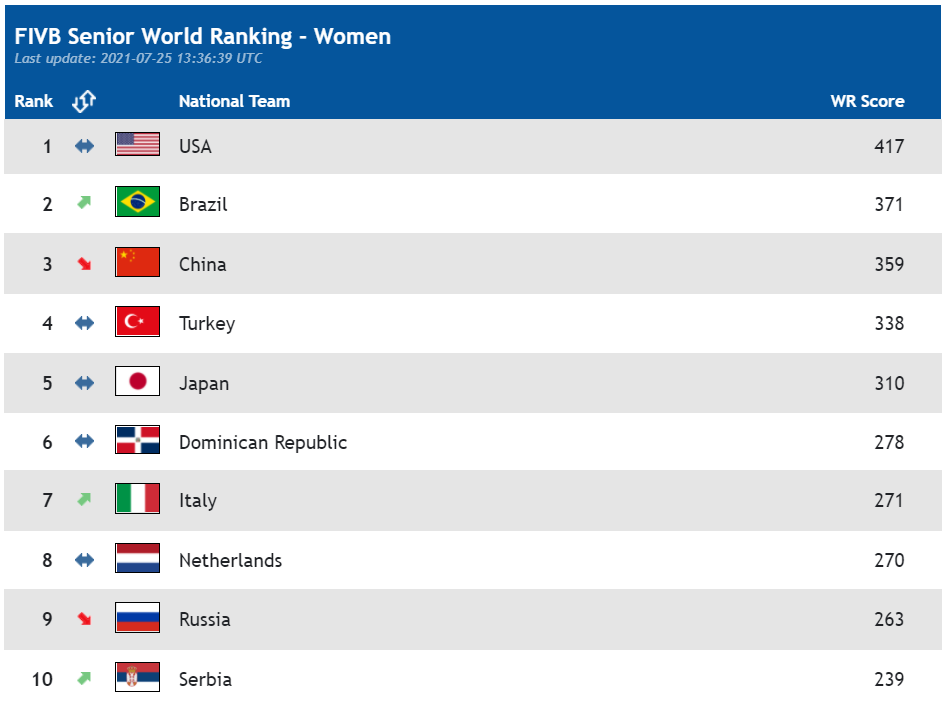Image resolution: width=949 pixels, height=703 pixels.
Task: Open the Dominican Republic team name
Action: point(263,442)
